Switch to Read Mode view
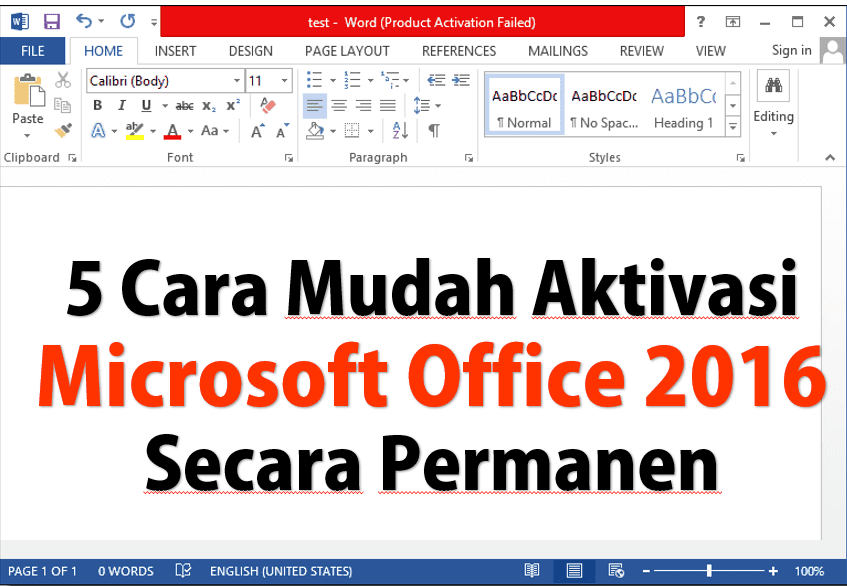 tap(532, 570)
